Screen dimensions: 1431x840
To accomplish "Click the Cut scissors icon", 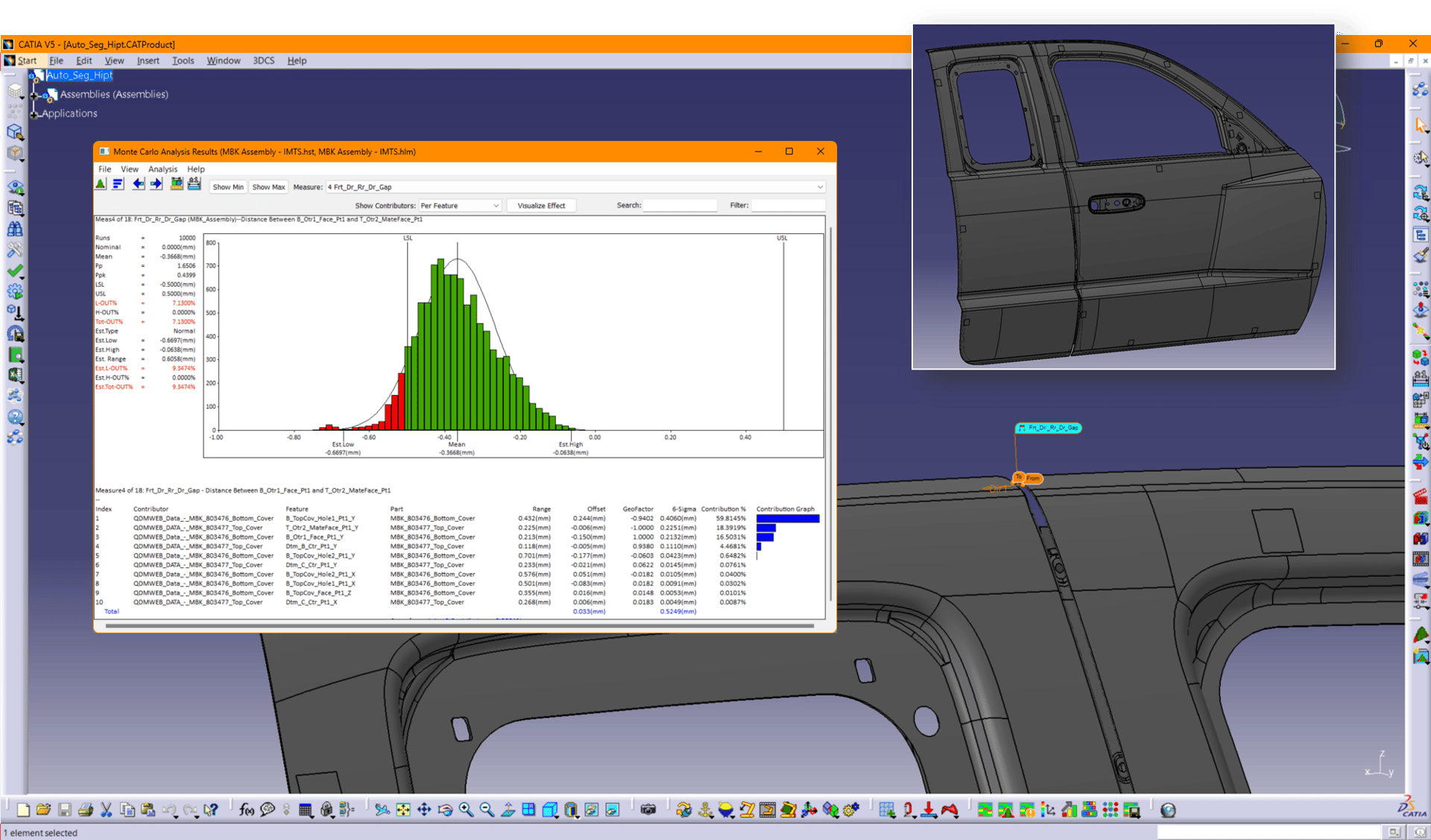I will pyautogui.click(x=107, y=810).
